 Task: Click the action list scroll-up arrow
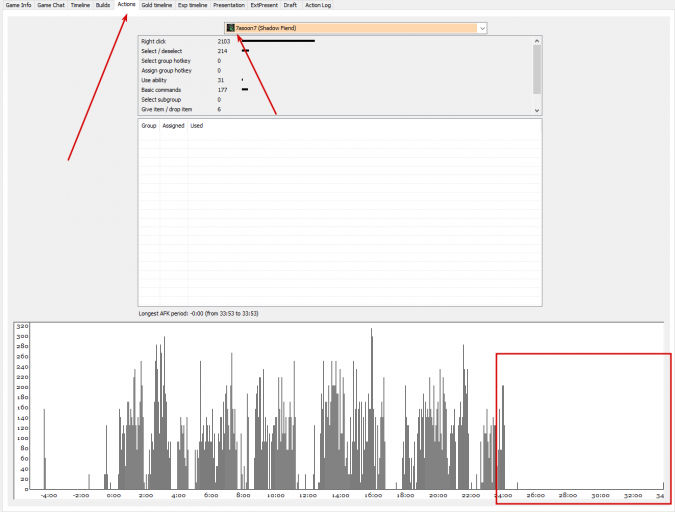click(x=537, y=41)
